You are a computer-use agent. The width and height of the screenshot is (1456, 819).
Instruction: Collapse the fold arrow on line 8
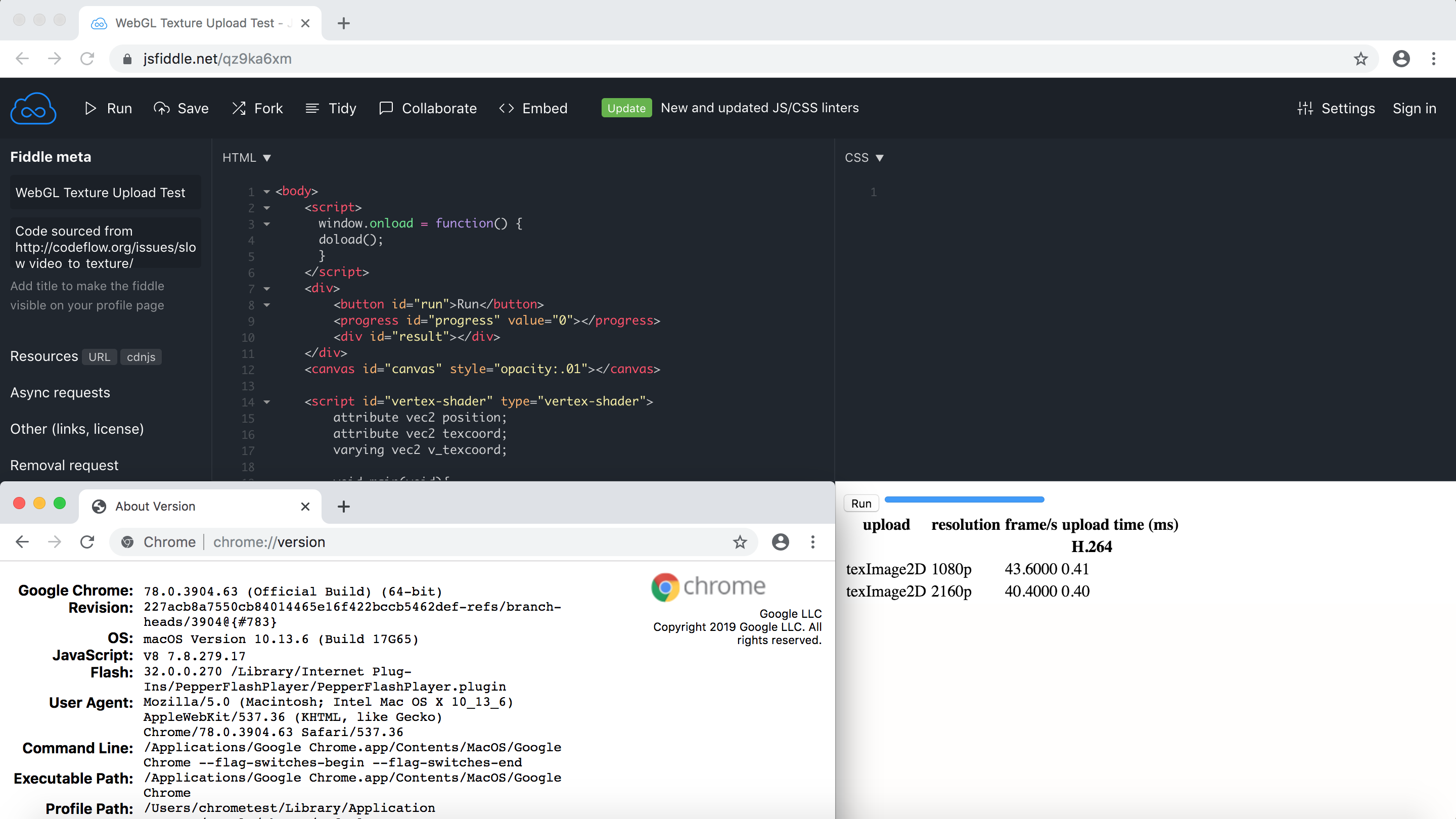point(267,305)
